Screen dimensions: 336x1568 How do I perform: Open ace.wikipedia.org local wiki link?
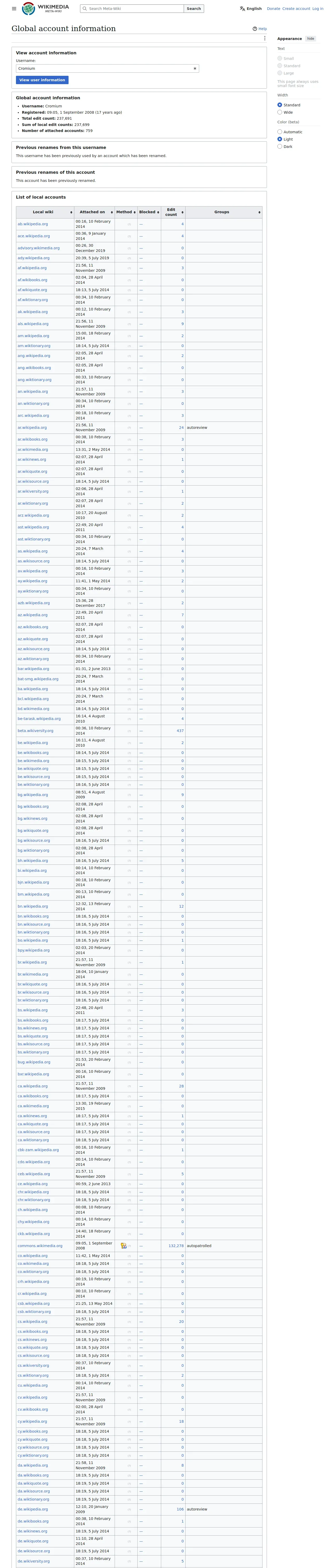coord(34,236)
